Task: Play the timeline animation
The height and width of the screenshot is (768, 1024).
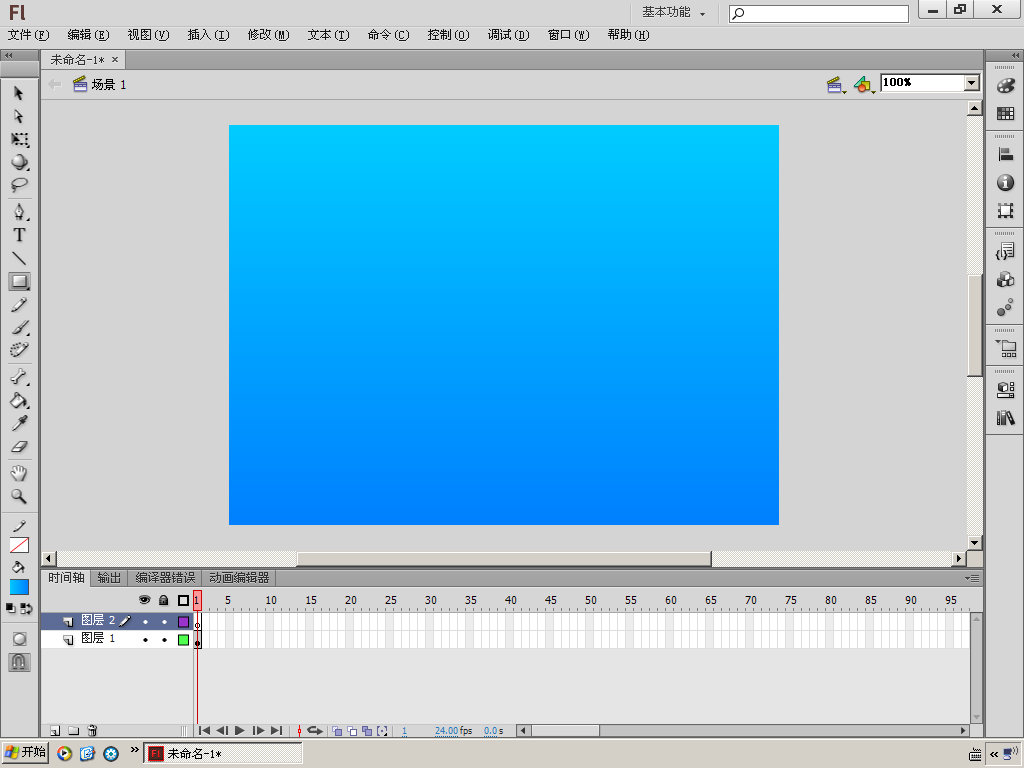Action: (240, 731)
